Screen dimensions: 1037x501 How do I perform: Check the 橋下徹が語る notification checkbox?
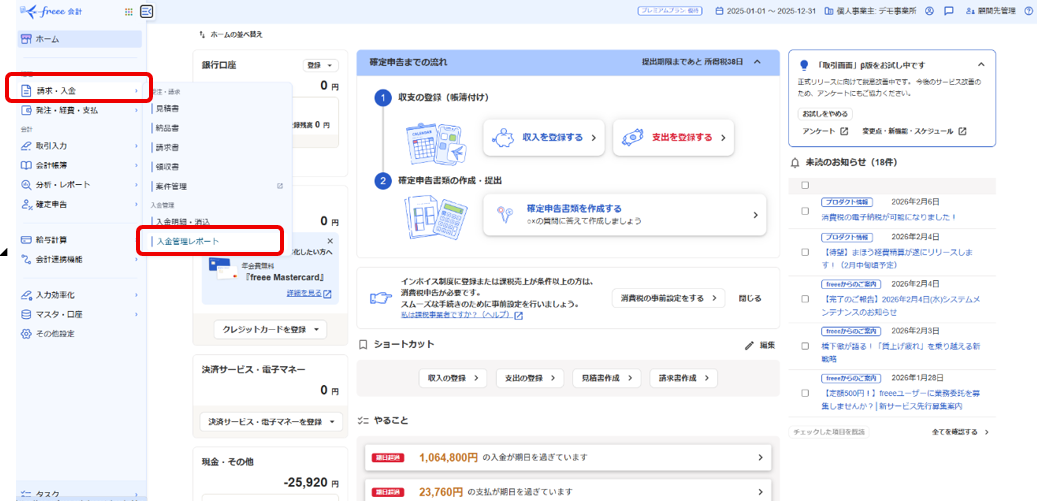805,346
